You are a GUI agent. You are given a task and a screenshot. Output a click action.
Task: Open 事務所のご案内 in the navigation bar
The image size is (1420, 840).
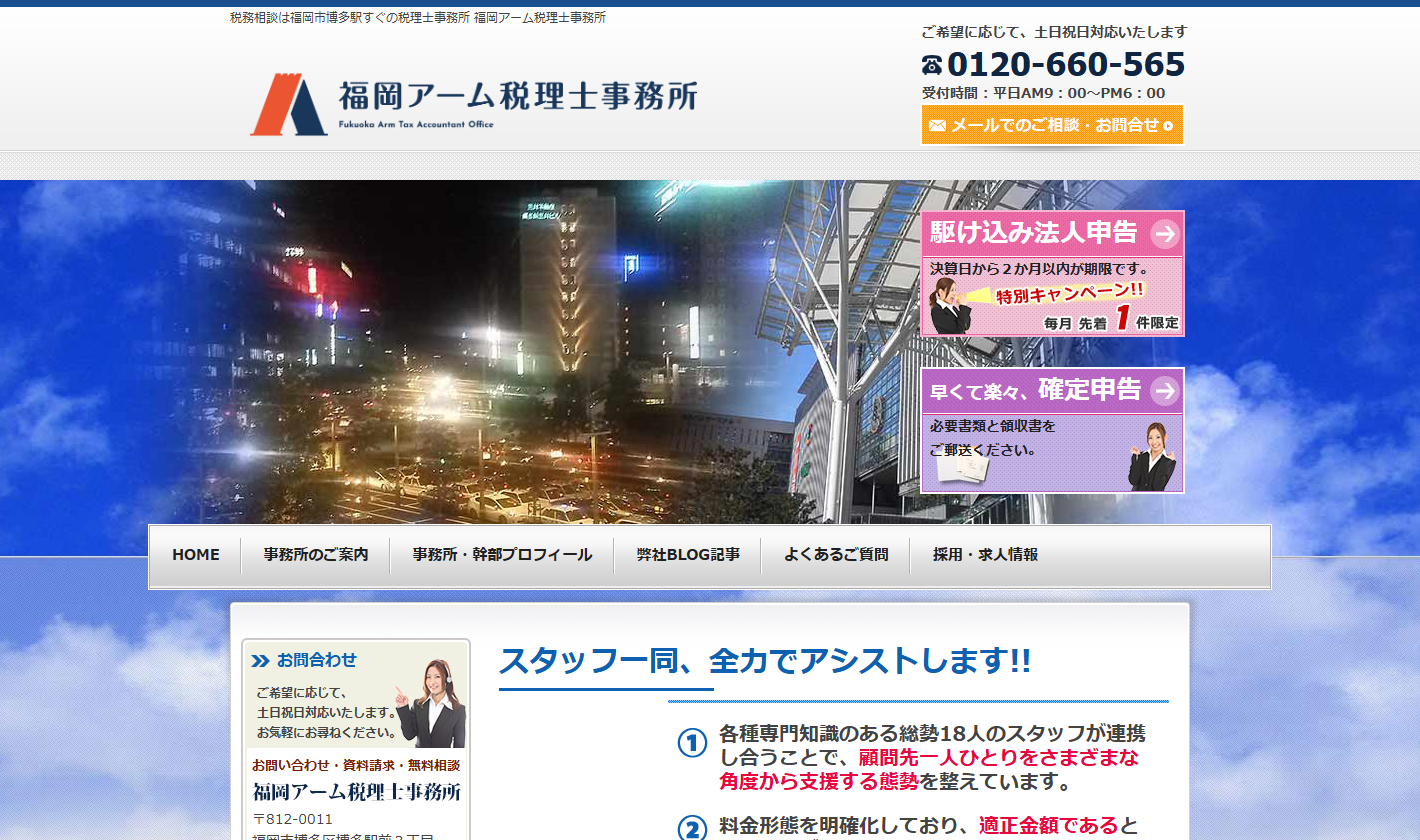coord(316,555)
